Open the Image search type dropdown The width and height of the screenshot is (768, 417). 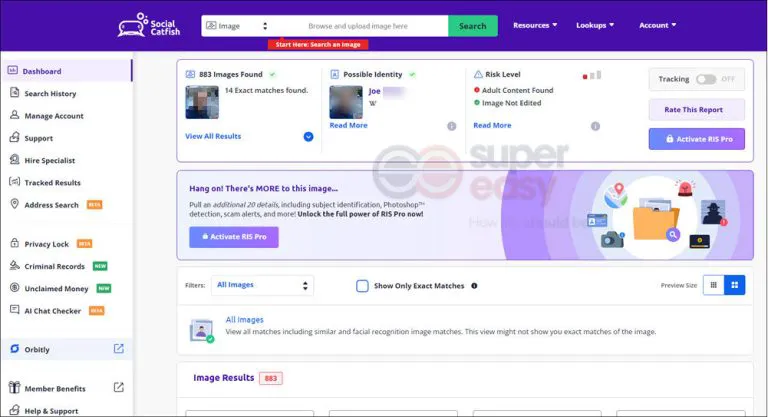(237, 26)
